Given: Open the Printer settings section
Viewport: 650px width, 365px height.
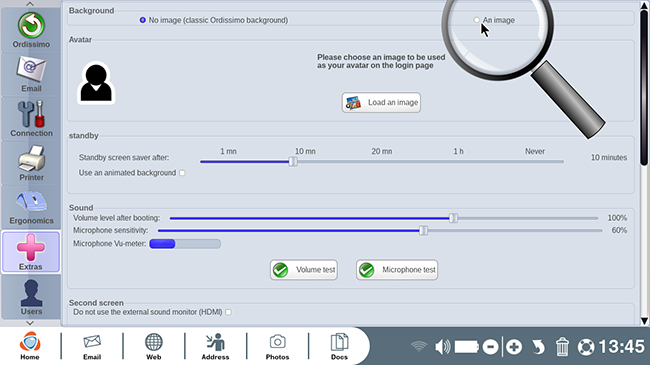Looking at the screenshot, I should tap(31, 163).
